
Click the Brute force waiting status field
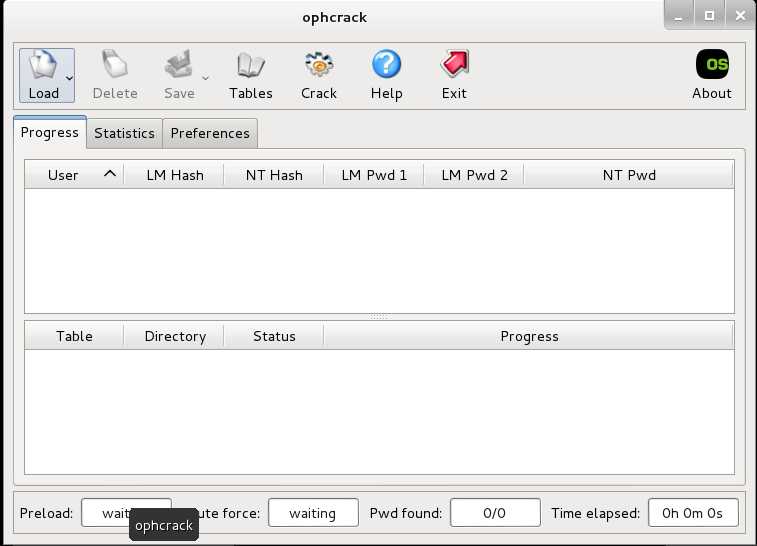point(313,513)
